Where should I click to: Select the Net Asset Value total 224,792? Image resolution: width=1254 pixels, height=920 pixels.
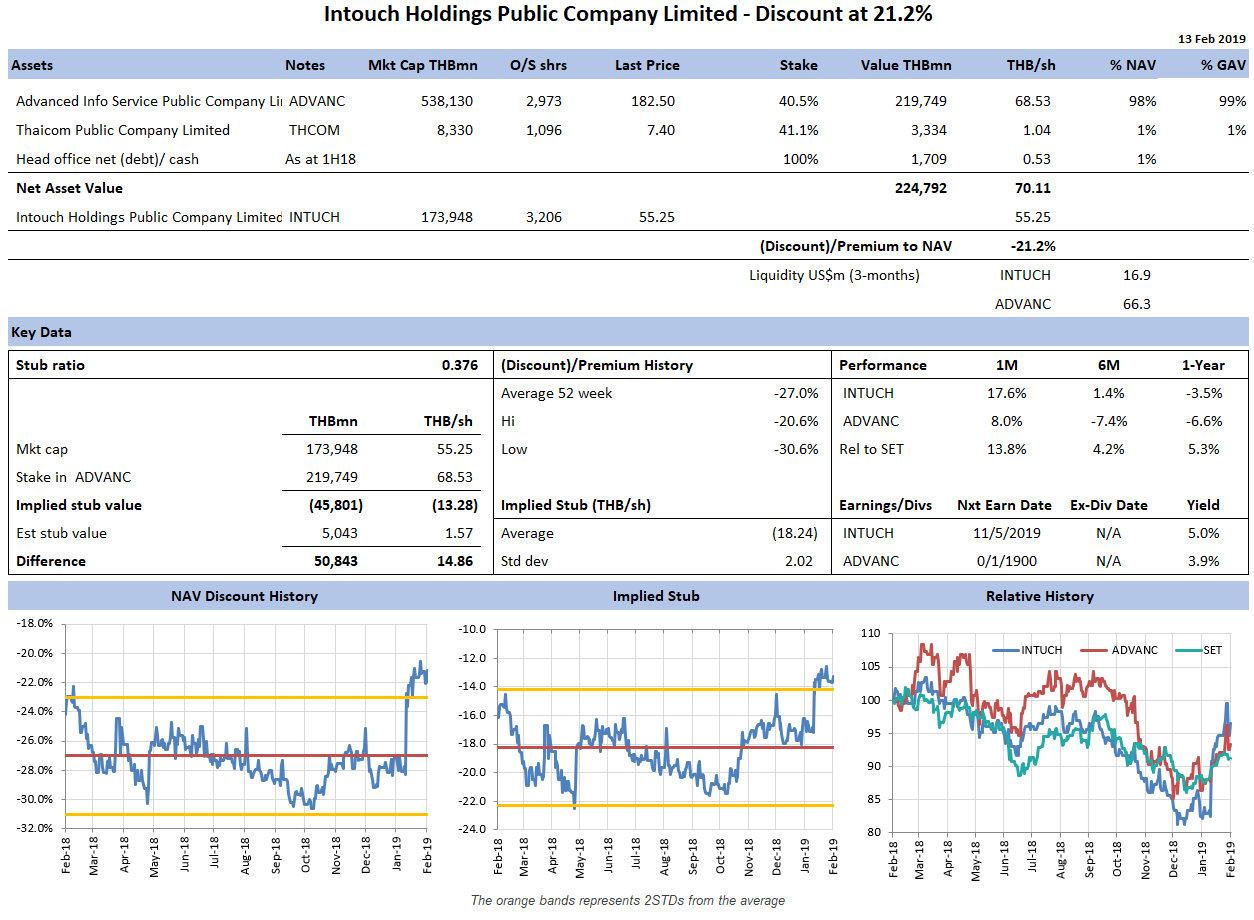pyautogui.click(x=919, y=188)
